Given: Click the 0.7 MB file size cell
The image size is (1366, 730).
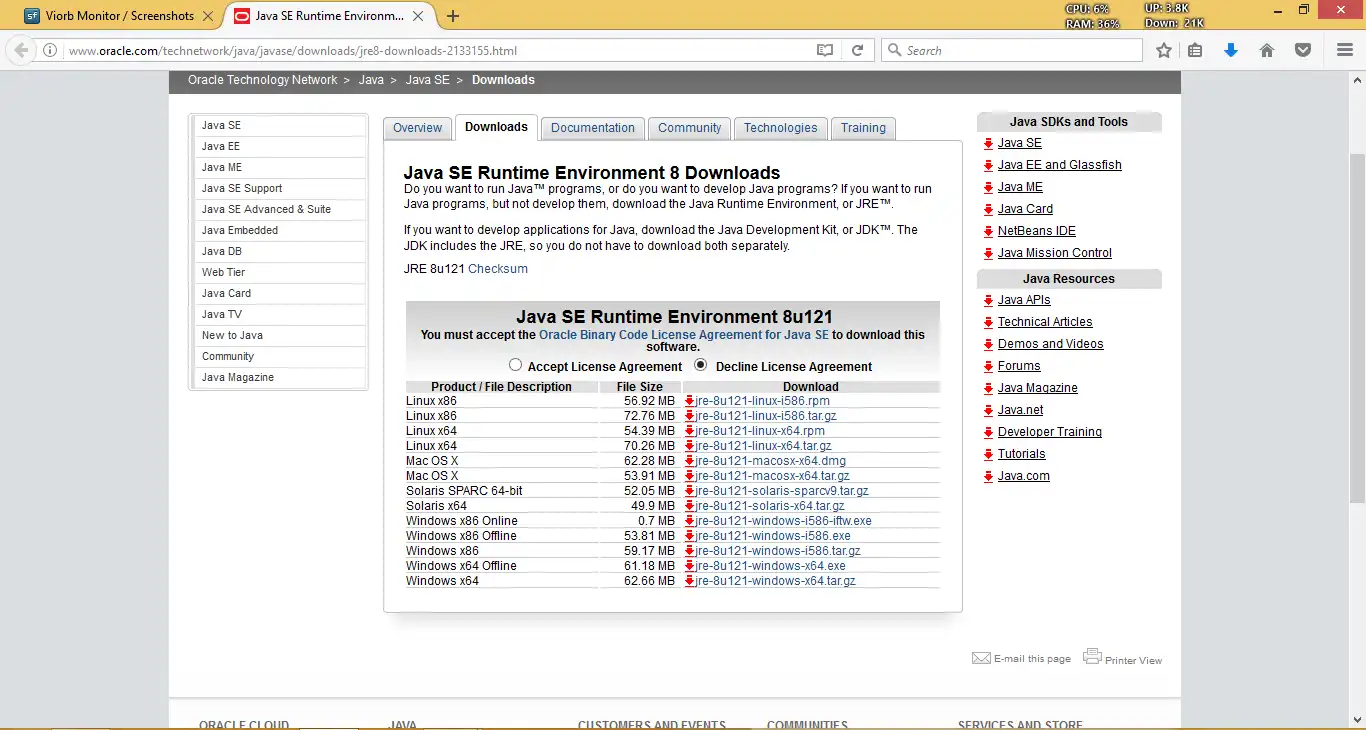Looking at the screenshot, I should 656,521.
